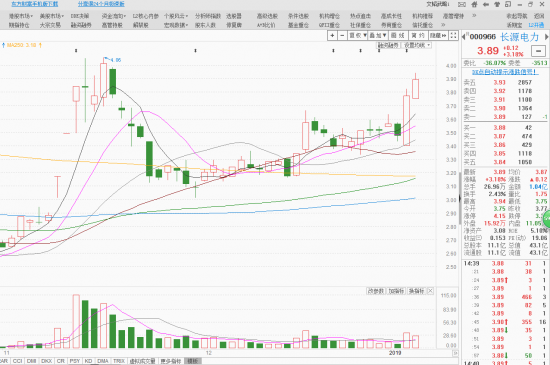This screenshot has height=365, width=550.
Task: Expand the 设置均线 moving-average dropdown
Action: 417,45
